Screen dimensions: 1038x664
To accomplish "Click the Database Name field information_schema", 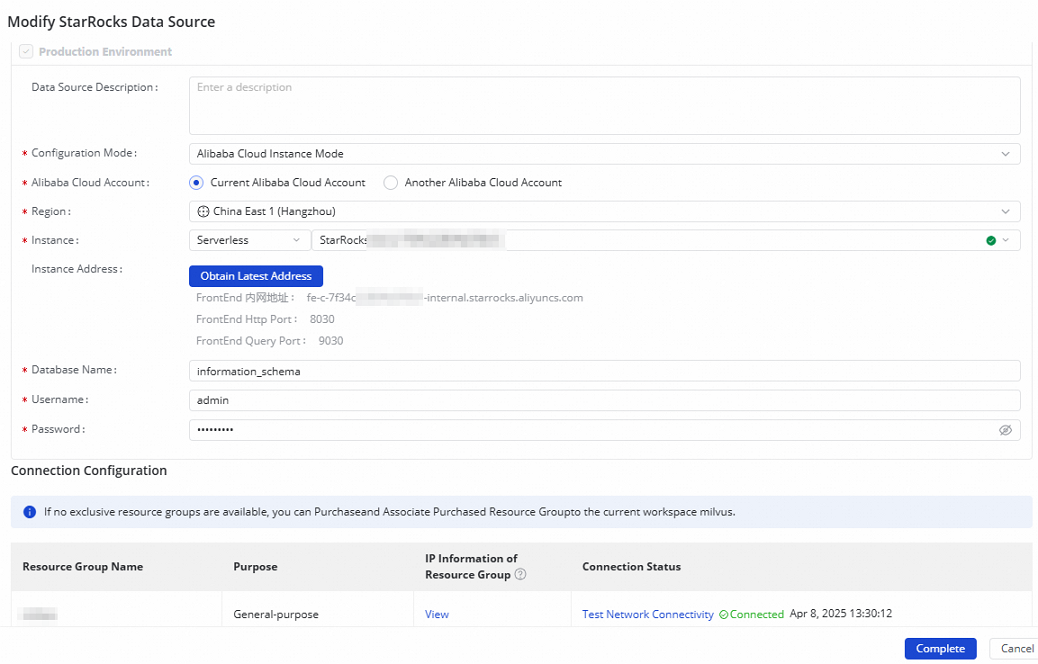I will pyautogui.click(x=604, y=371).
